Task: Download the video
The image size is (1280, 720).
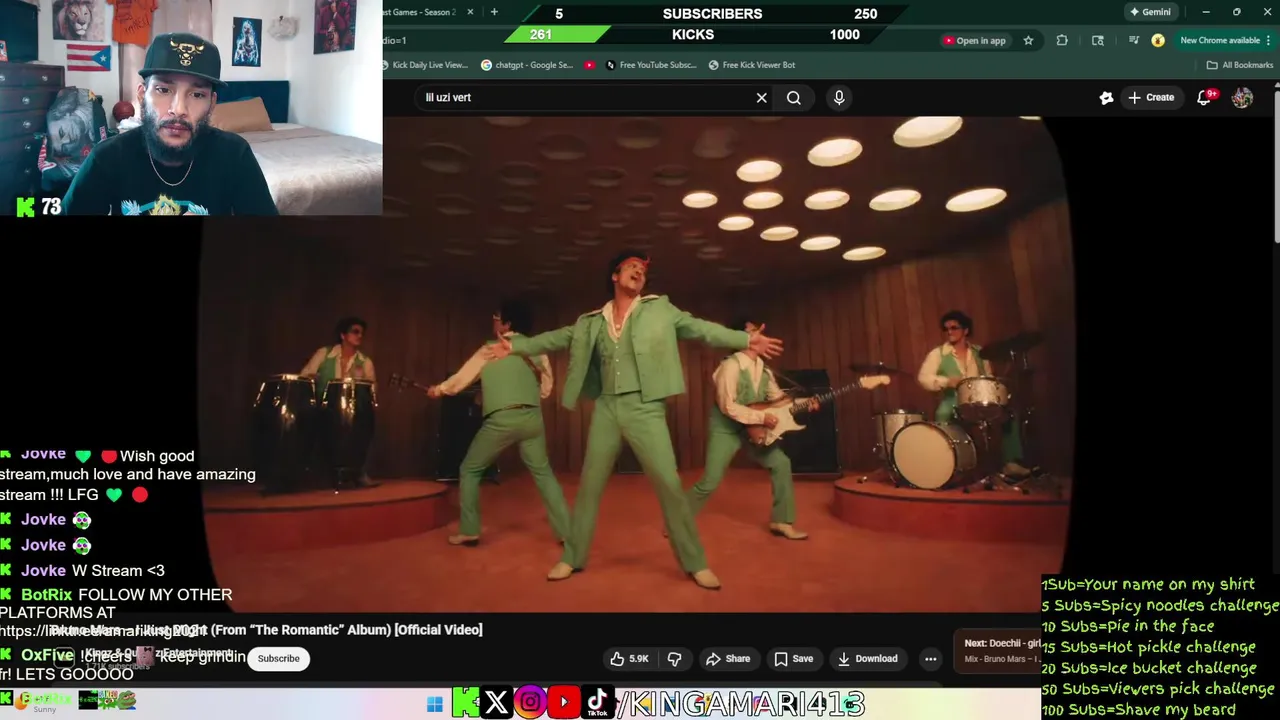Action: tap(867, 659)
